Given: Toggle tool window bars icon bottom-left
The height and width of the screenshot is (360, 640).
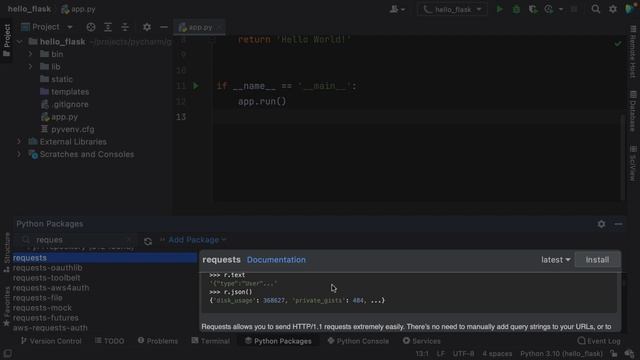Looking at the screenshot, I should click(x=7, y=353).
